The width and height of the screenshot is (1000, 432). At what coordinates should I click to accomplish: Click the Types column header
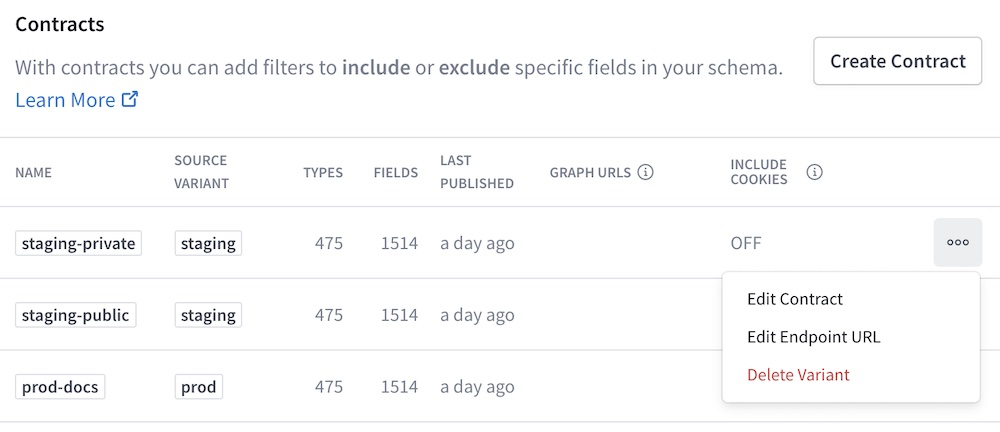point(323,172)
